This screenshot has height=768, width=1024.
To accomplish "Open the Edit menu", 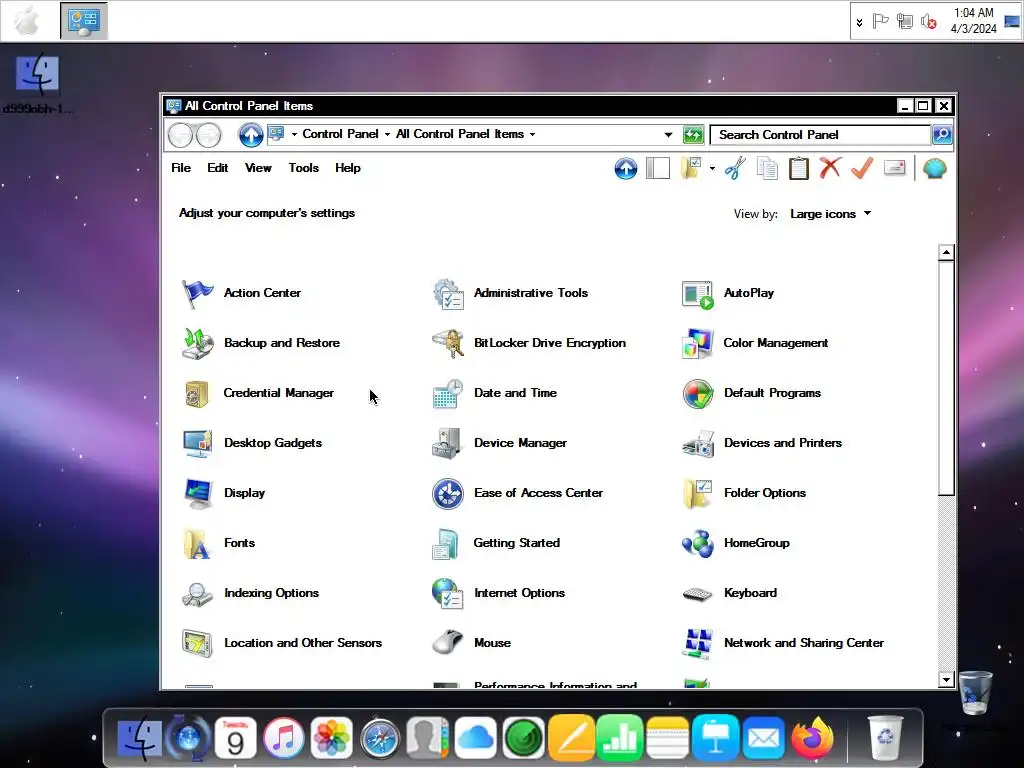I will coord(217,168).
